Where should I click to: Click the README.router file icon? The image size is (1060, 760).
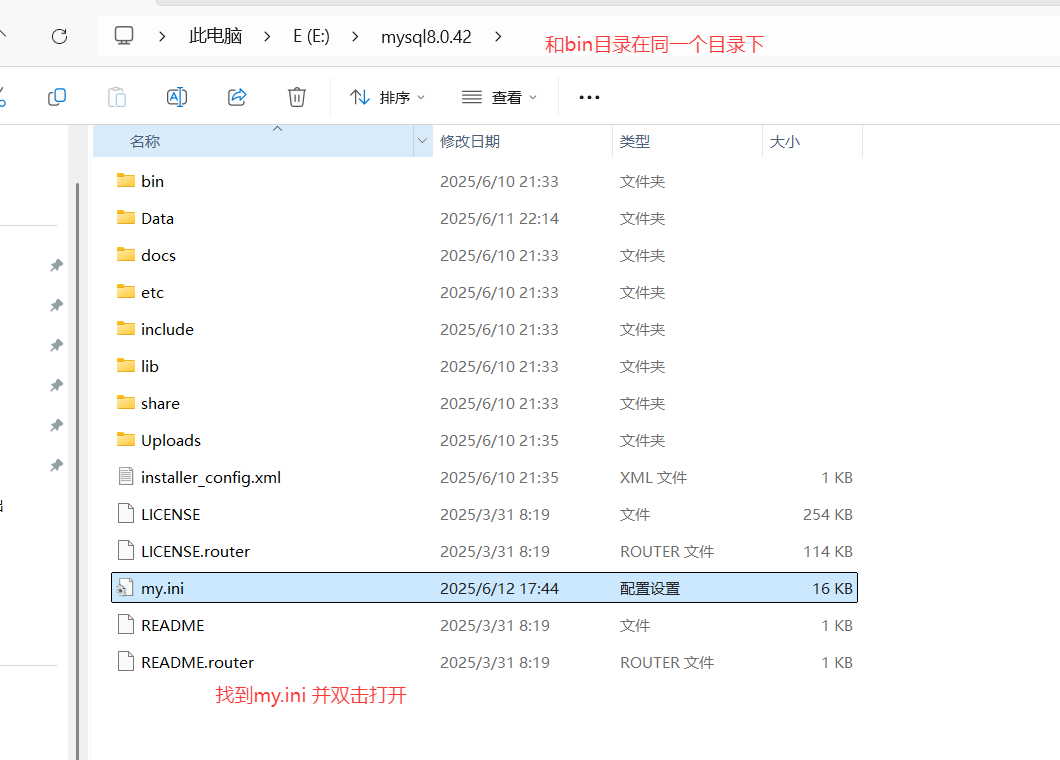coord(126,662)
